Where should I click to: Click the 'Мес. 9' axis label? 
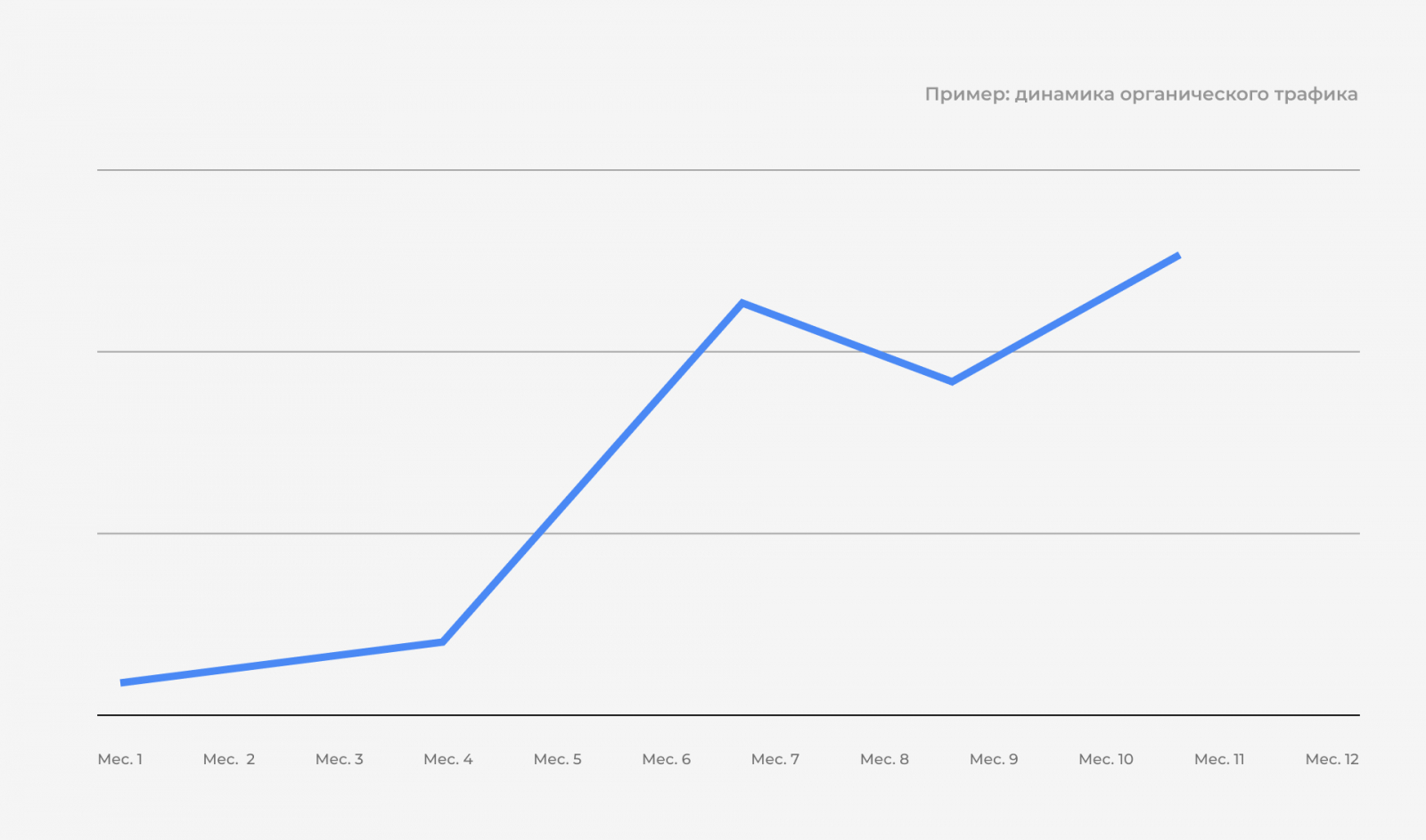click(x=994, y=759)
